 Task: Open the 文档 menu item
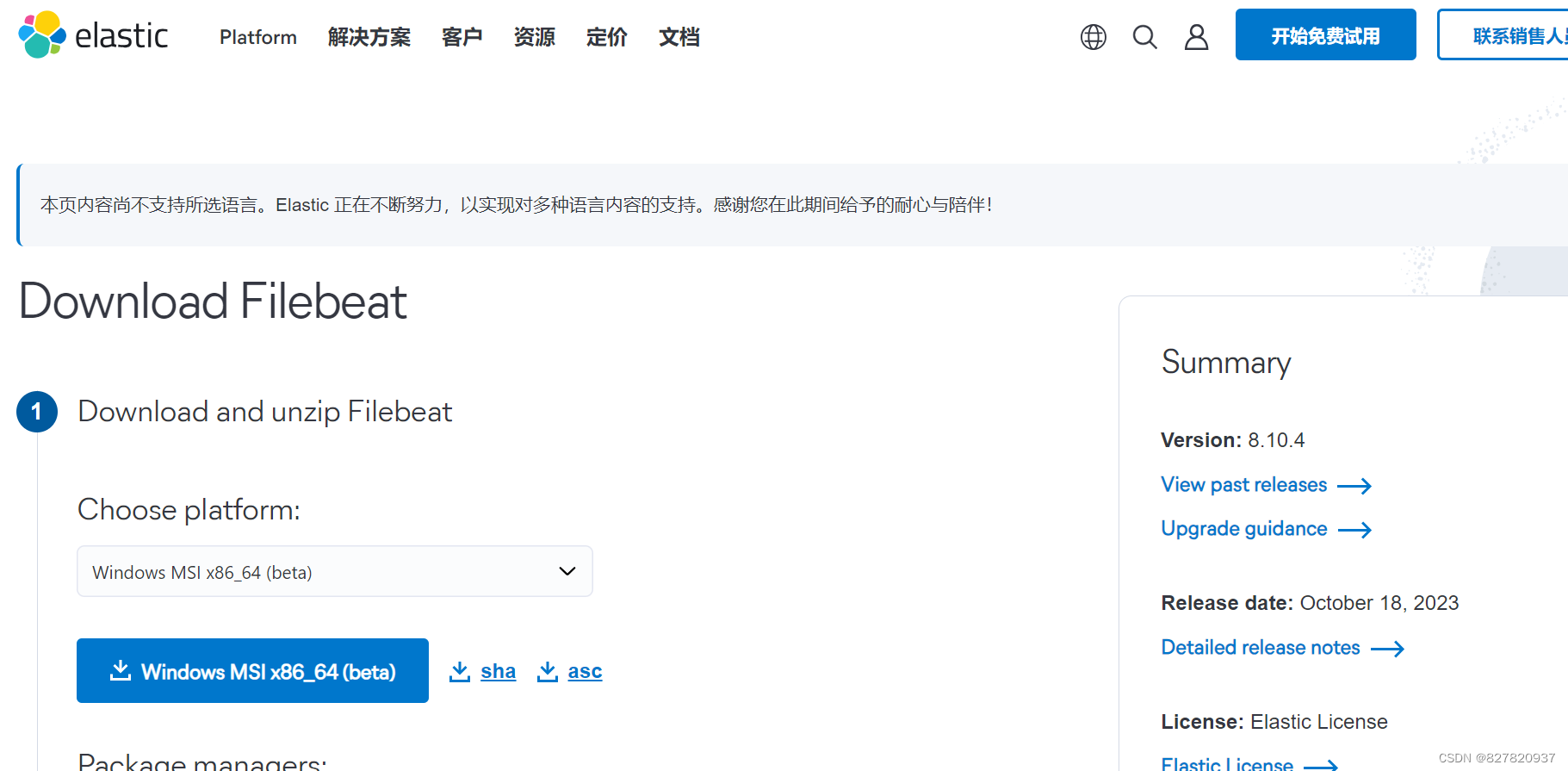(679, 37)
